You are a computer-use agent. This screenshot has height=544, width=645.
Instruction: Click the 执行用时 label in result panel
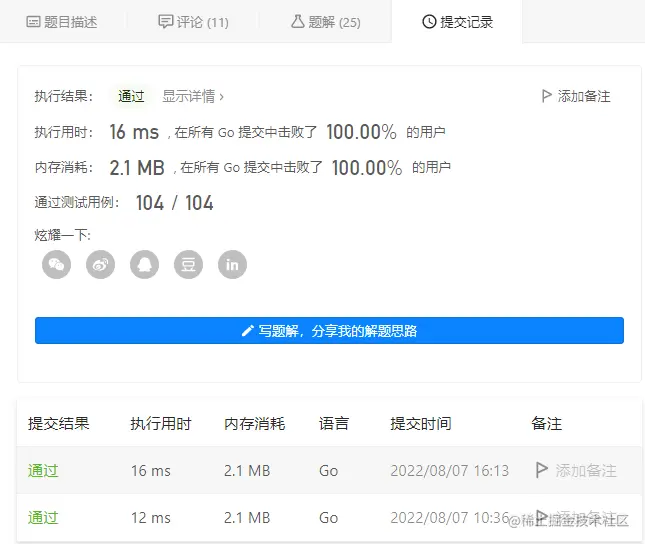click(x=64, y=132)
